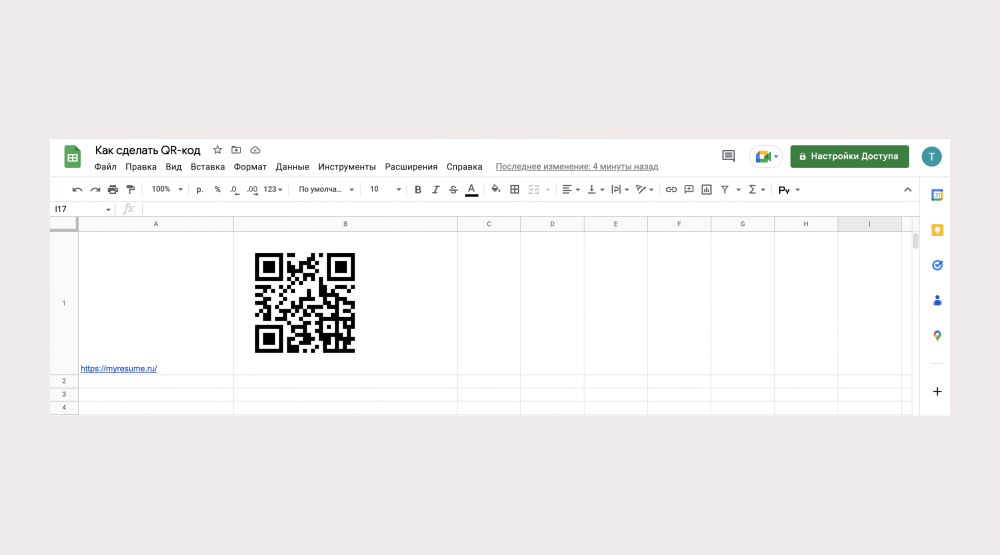This screenshot has height=555, width=1000.
Task: Click the Insert link icon
Action: [x=671, y=189]
